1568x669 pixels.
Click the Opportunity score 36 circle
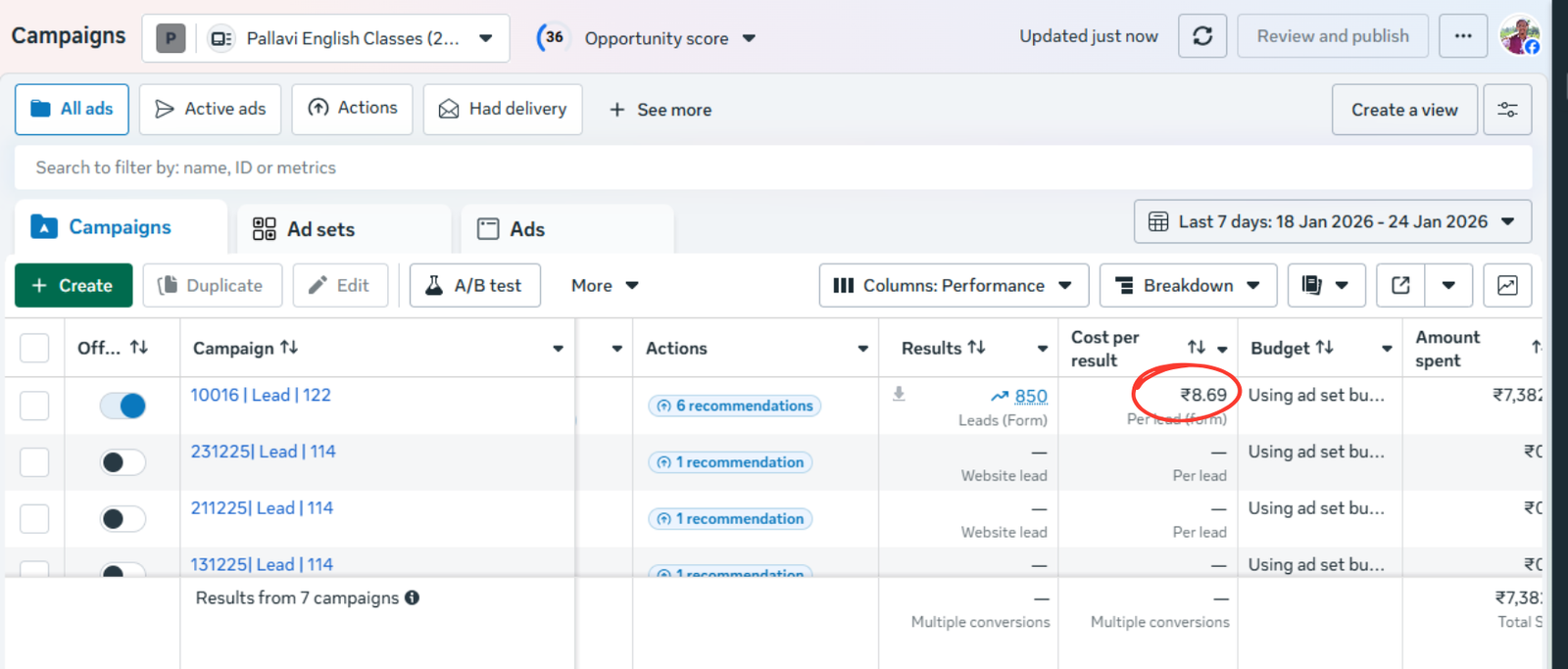pyautogui.click(x=554, y=37)
